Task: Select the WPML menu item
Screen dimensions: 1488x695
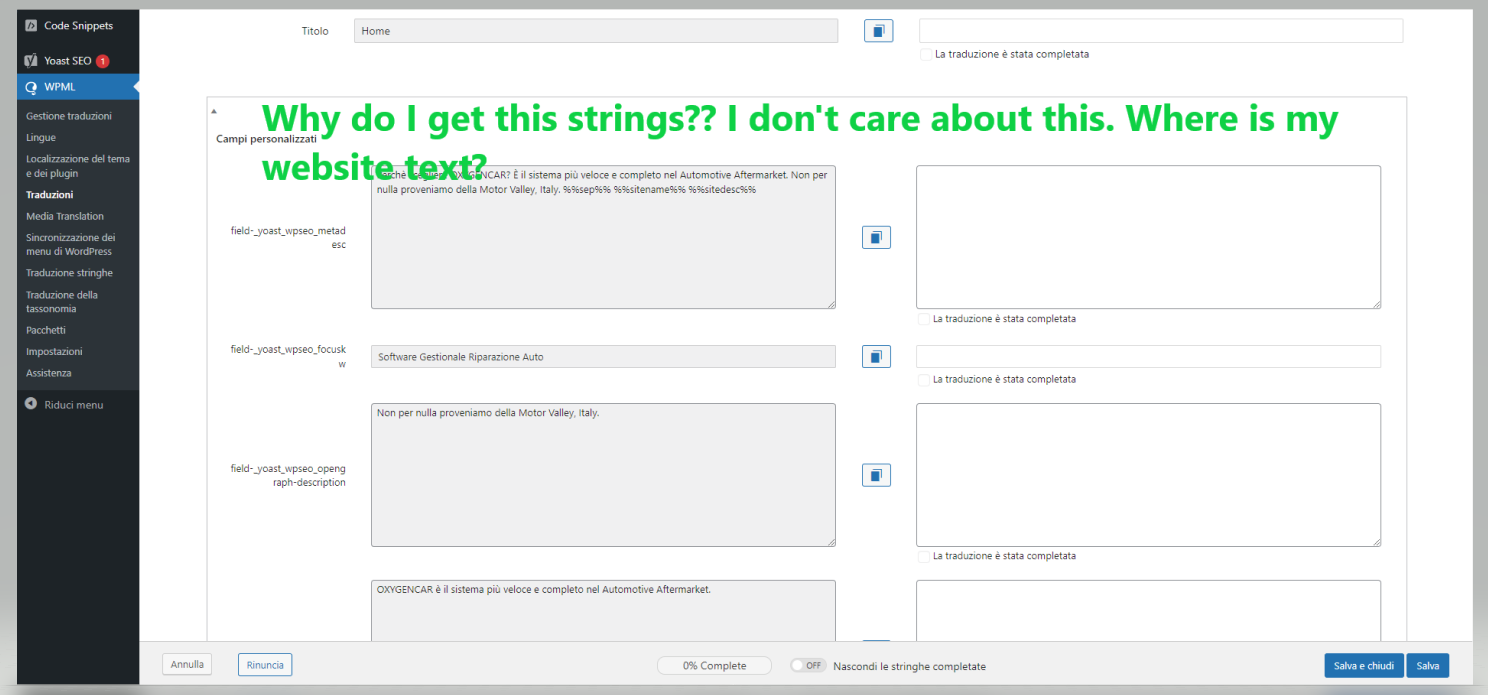Action: pyautogui.click(x=78, y=87)
